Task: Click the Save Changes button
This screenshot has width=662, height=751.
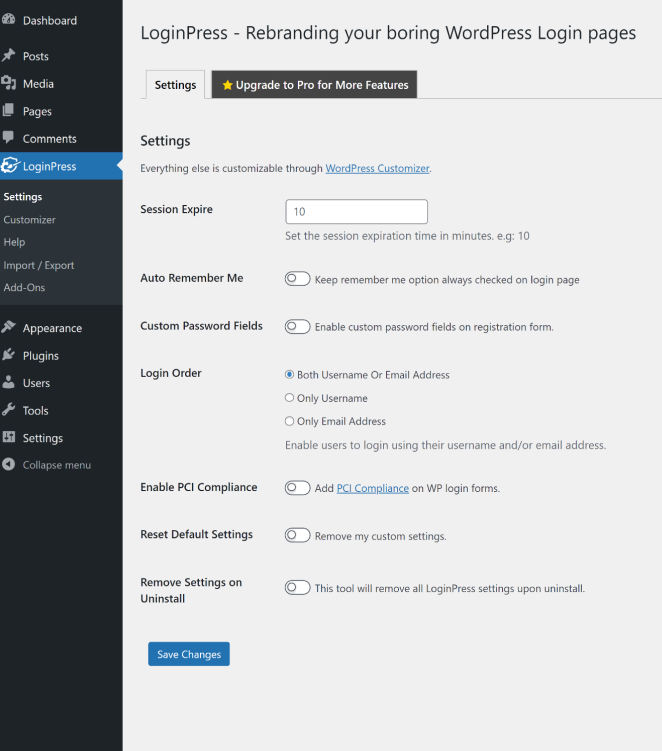Action: (189, 654)
